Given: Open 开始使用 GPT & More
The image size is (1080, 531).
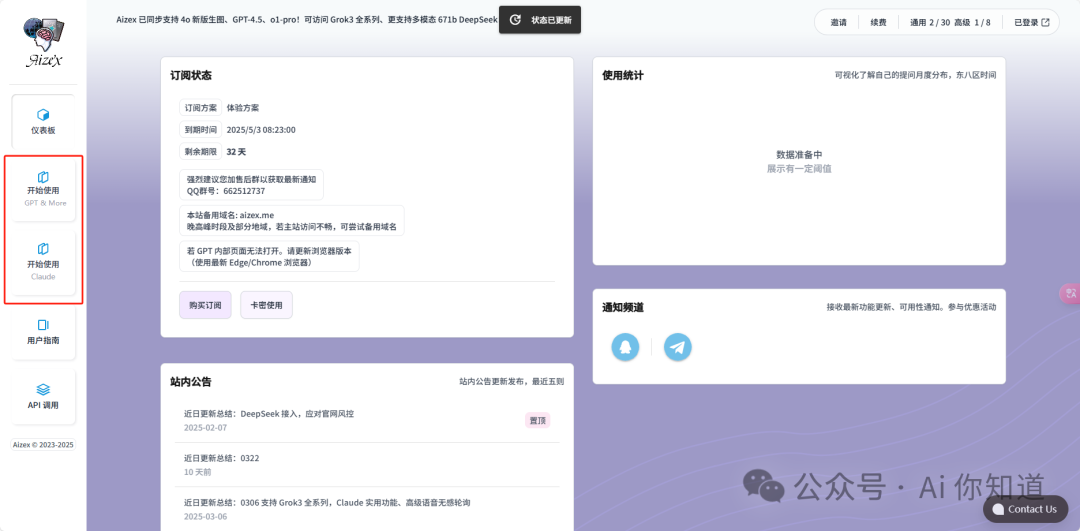Looking at the screenshot, I should click(x=43, y=189).
